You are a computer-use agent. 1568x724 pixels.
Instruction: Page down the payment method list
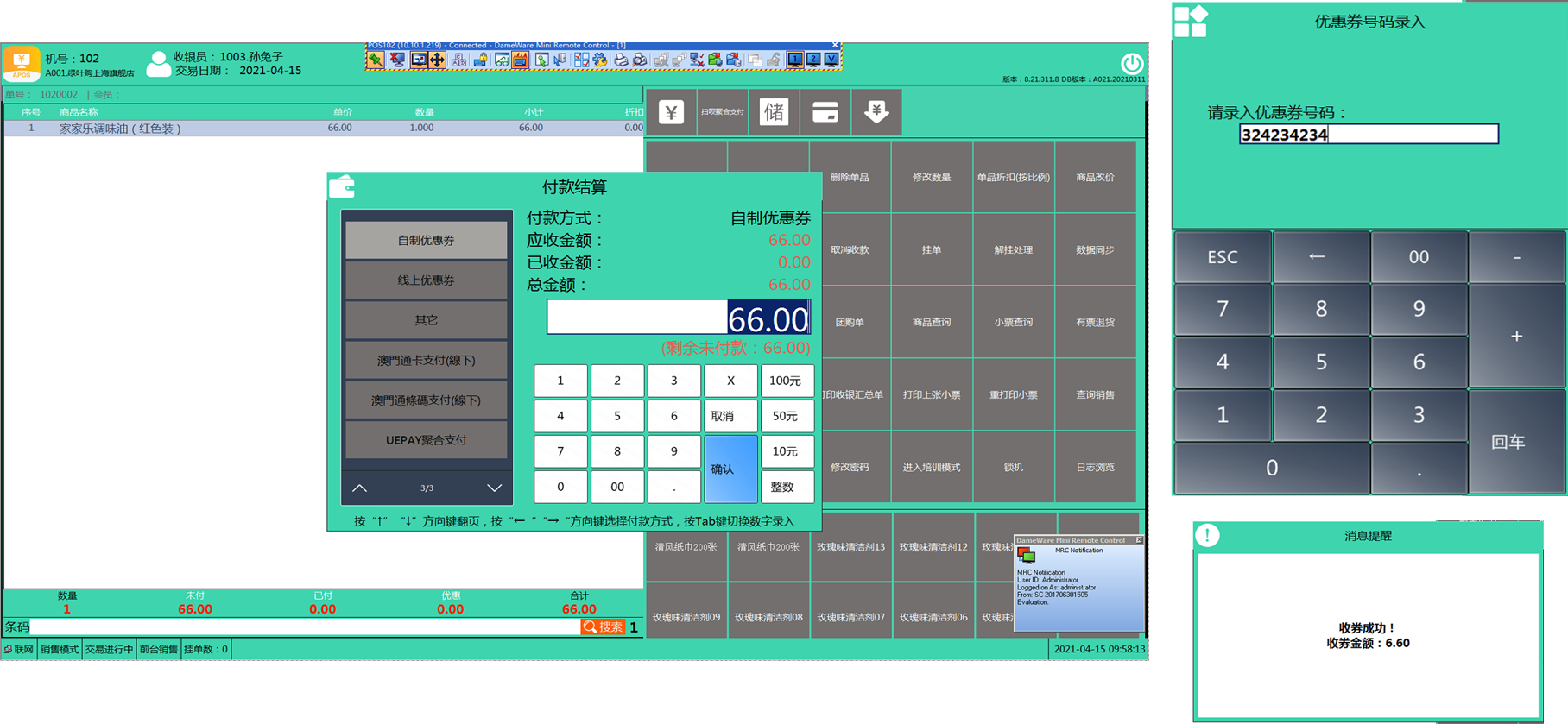[494, 488]
